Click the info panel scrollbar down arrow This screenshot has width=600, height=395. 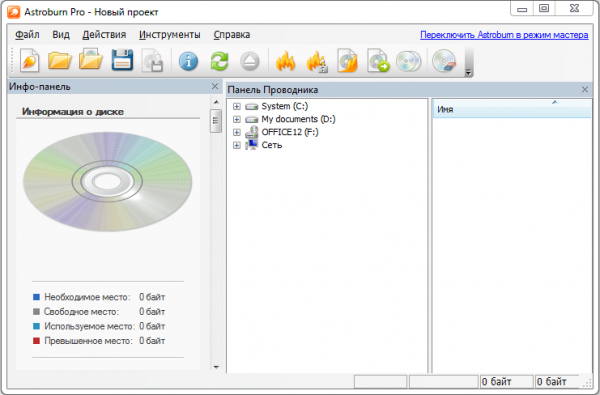click(216, 367)
